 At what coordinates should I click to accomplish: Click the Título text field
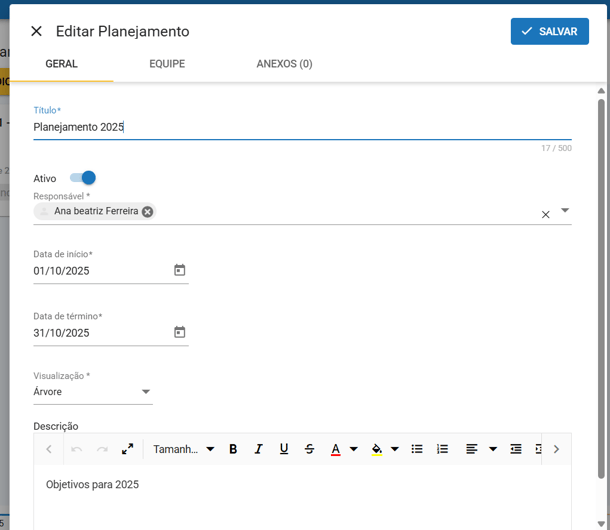tap(300, 127)
